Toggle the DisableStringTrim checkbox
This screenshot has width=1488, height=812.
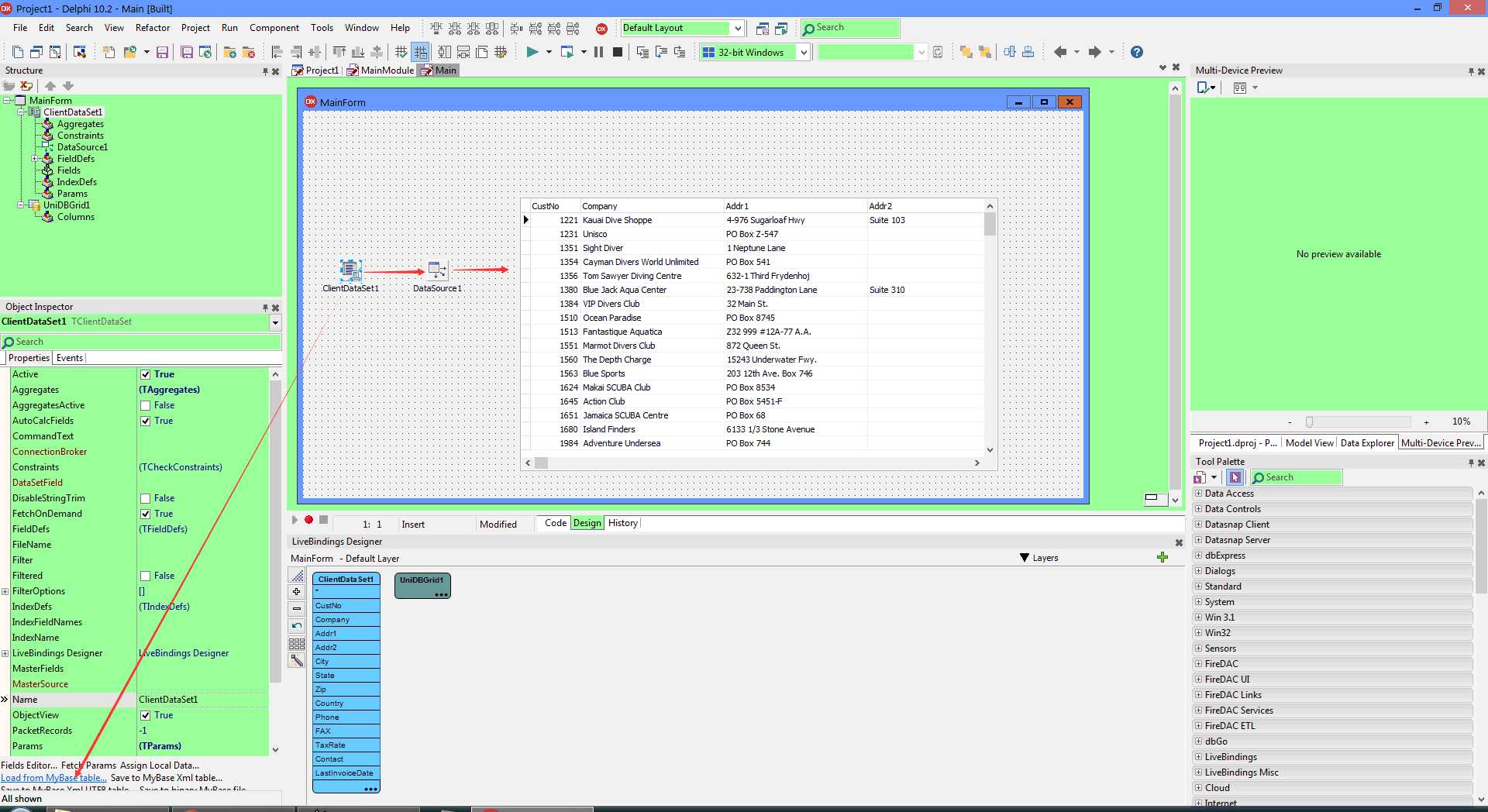tap(145, 498)
